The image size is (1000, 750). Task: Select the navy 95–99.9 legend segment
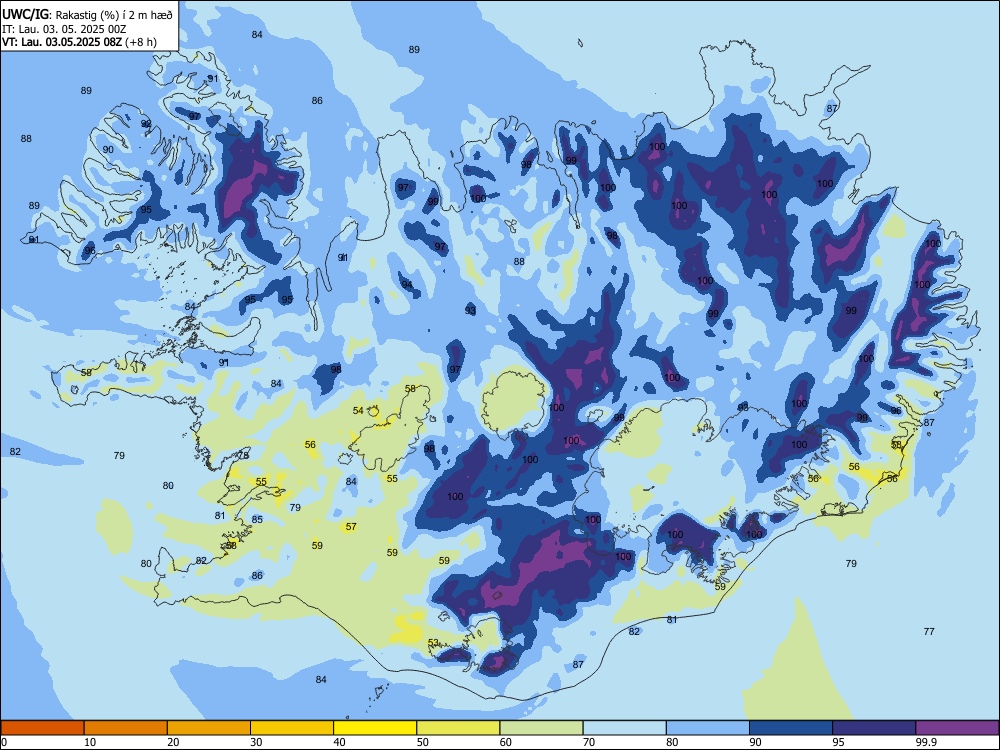tap(874, 728)
